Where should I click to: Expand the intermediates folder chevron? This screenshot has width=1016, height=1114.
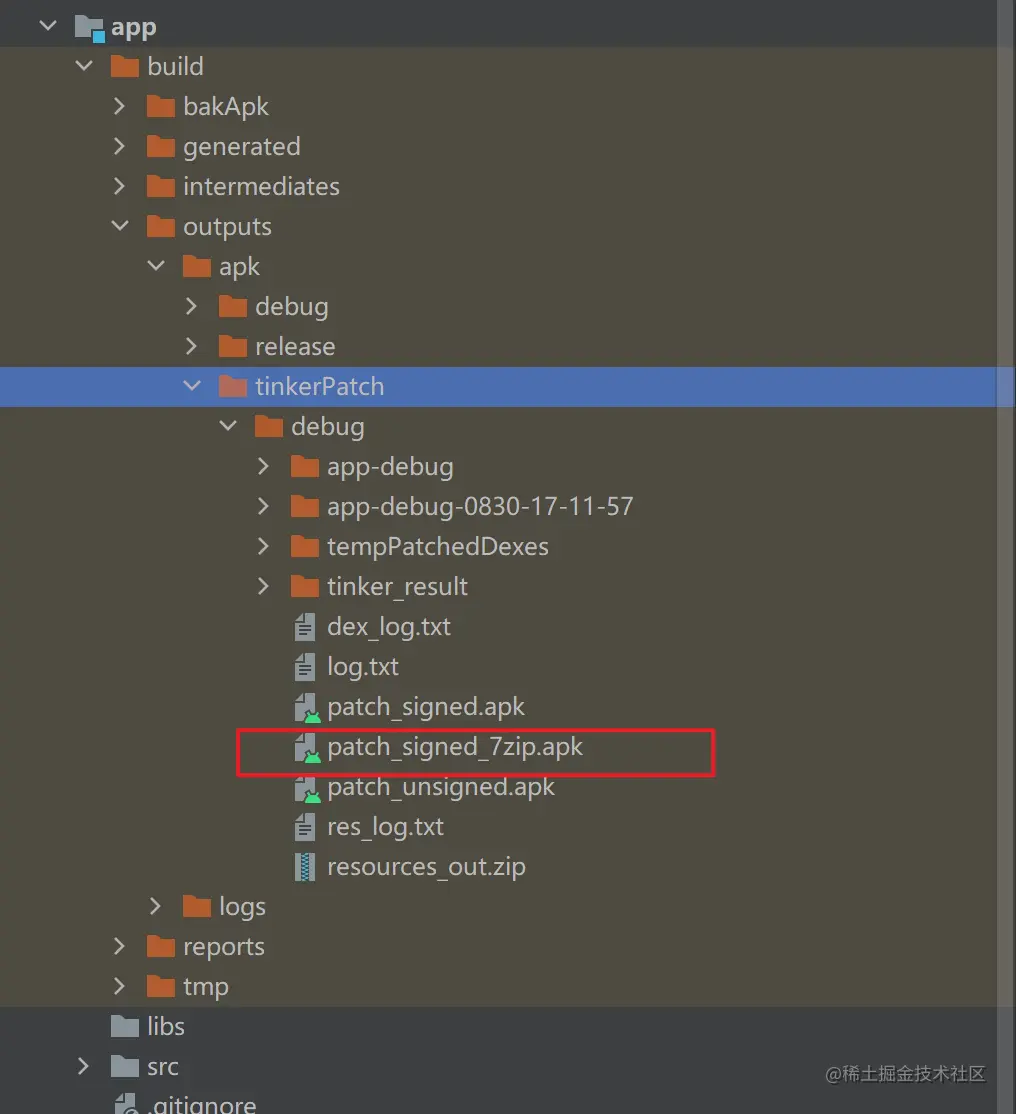[x=119, y=186]
